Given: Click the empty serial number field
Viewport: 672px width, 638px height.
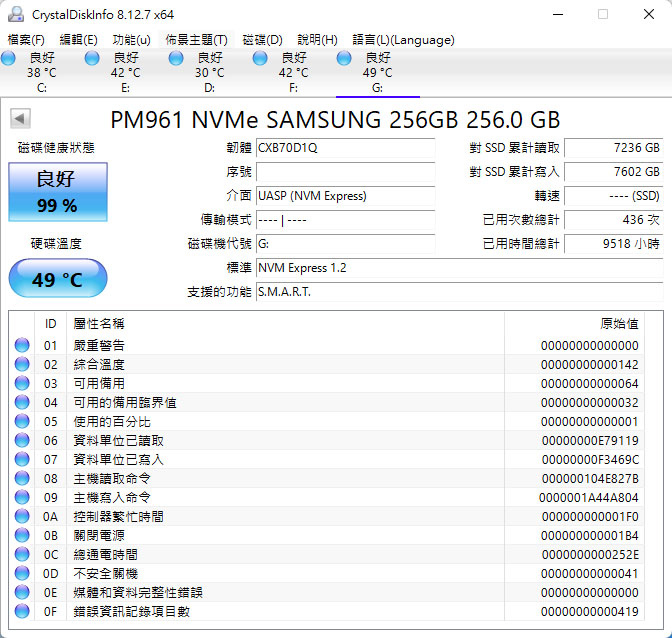Looking at the screenshot, I should 345,172.
